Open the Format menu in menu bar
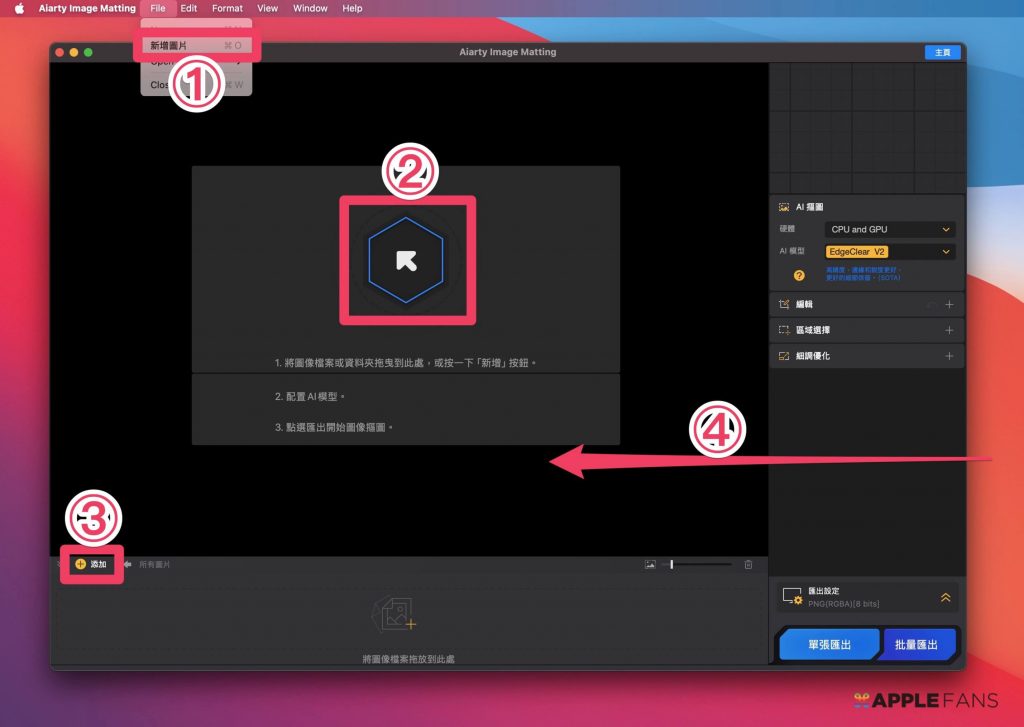The width and height of the screenshot is (1024, 727). [x=227, y=8]
